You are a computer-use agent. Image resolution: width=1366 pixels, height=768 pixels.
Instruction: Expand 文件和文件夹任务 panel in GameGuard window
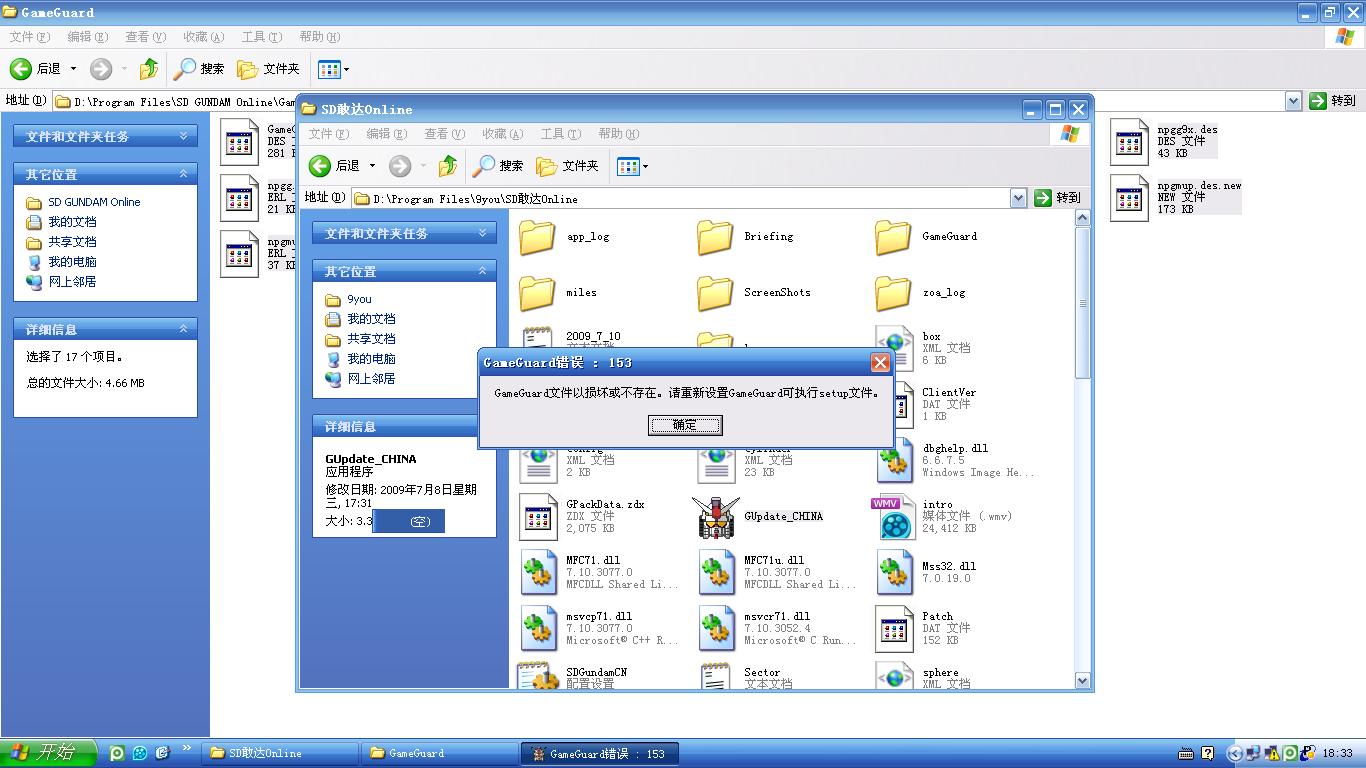coord(183,136)
